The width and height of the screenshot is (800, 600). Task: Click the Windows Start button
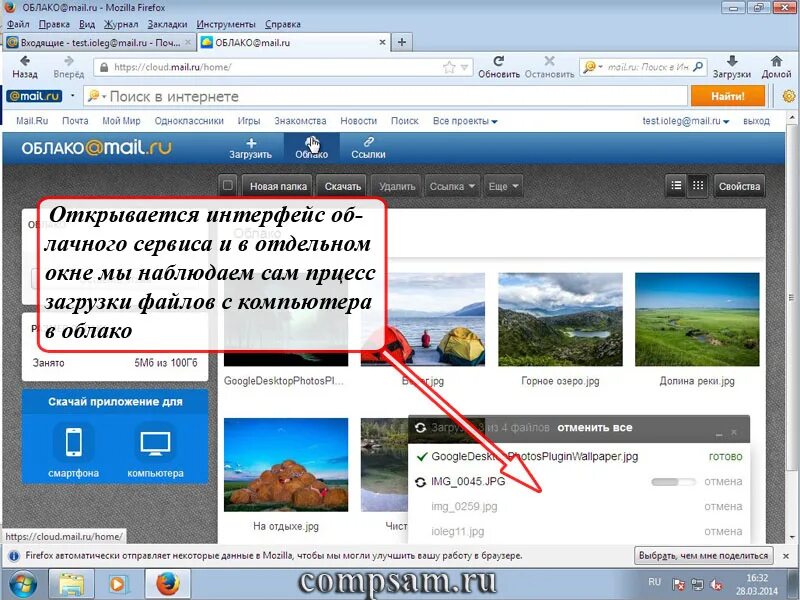[21, 584]
